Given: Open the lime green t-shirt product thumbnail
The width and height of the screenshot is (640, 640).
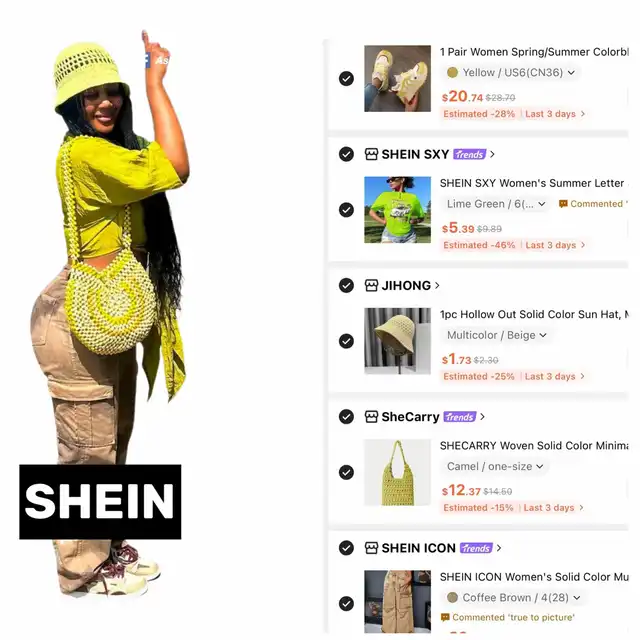Looking at the screenshot, I should (397, 210).
